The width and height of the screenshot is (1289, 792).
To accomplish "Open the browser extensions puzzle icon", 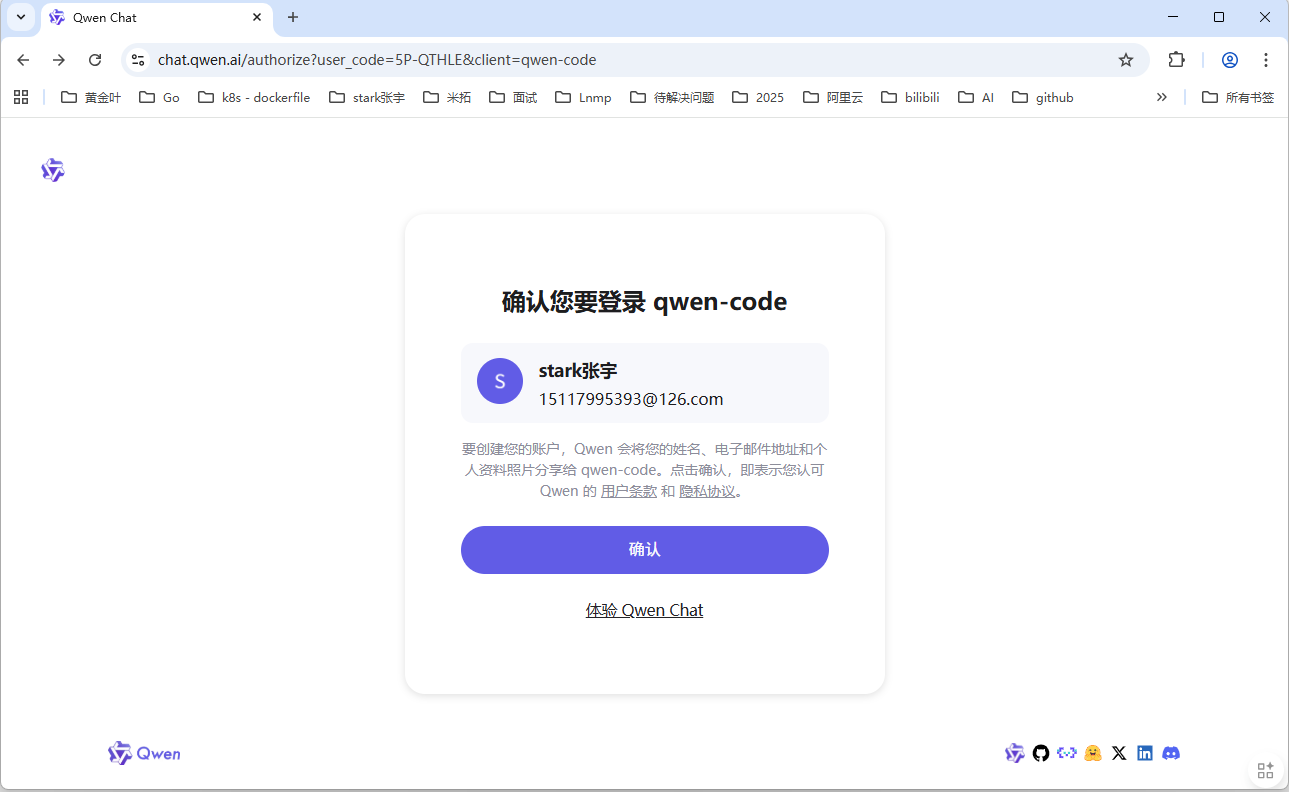I will pos(1176,60).
